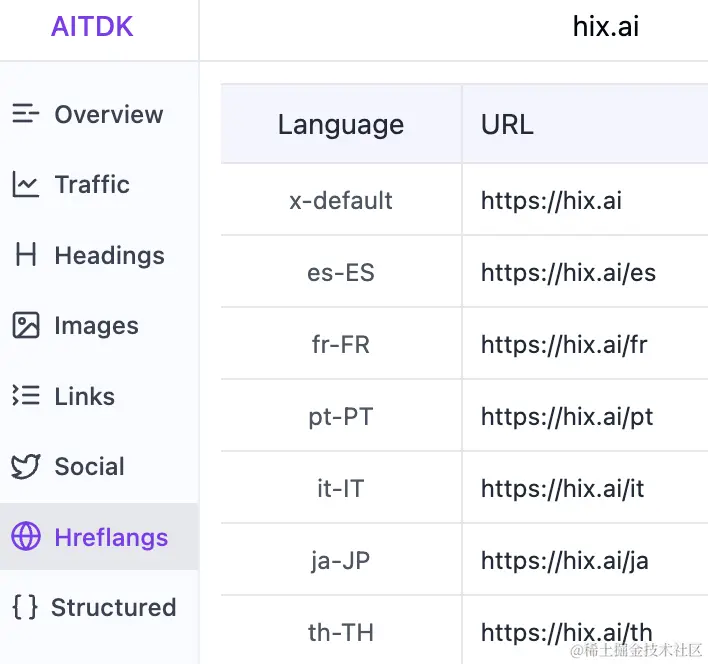Select the Structured menu label
The image size is (708, 664).
[113, 607]
